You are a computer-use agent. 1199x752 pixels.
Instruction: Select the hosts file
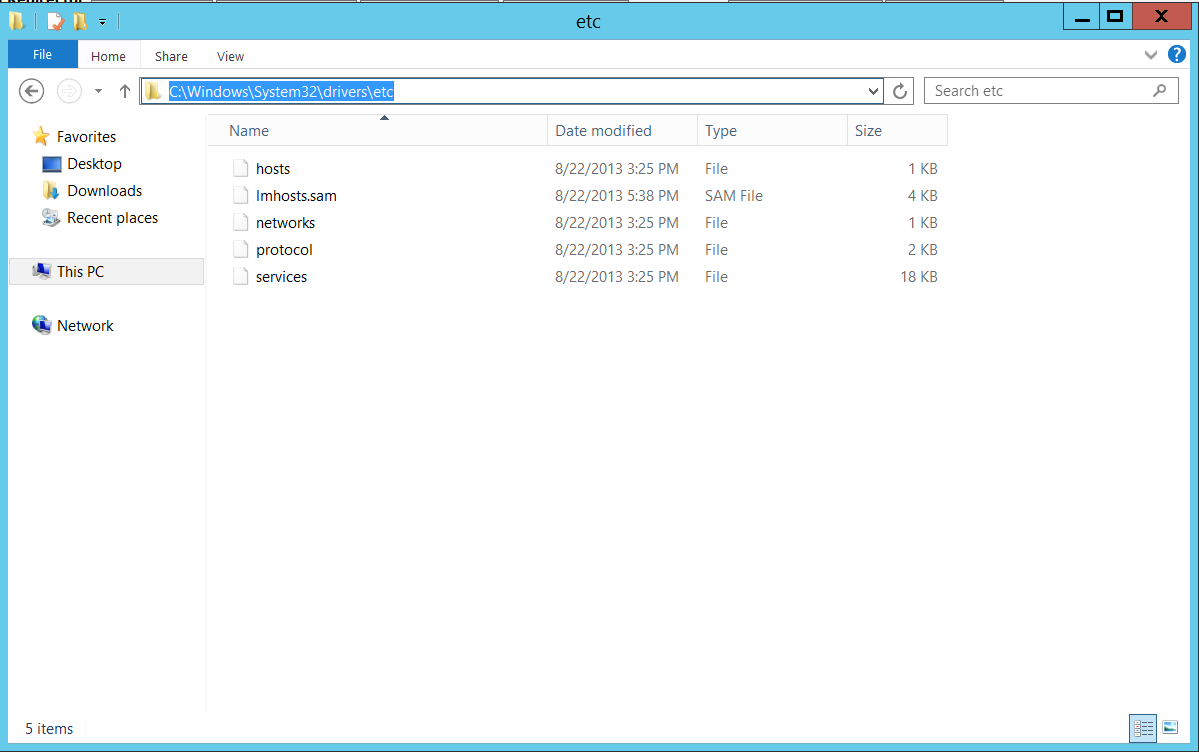tap(273, 168)
